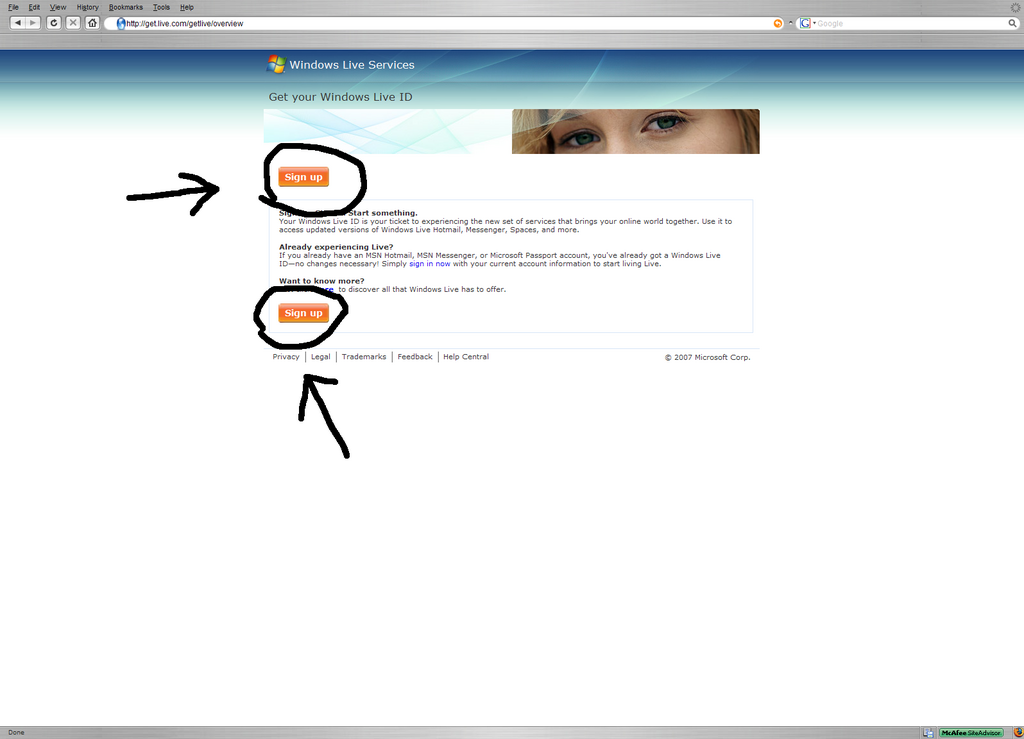Open the Privacy footer link
1024x739 pixels.
tap(286, 356)
